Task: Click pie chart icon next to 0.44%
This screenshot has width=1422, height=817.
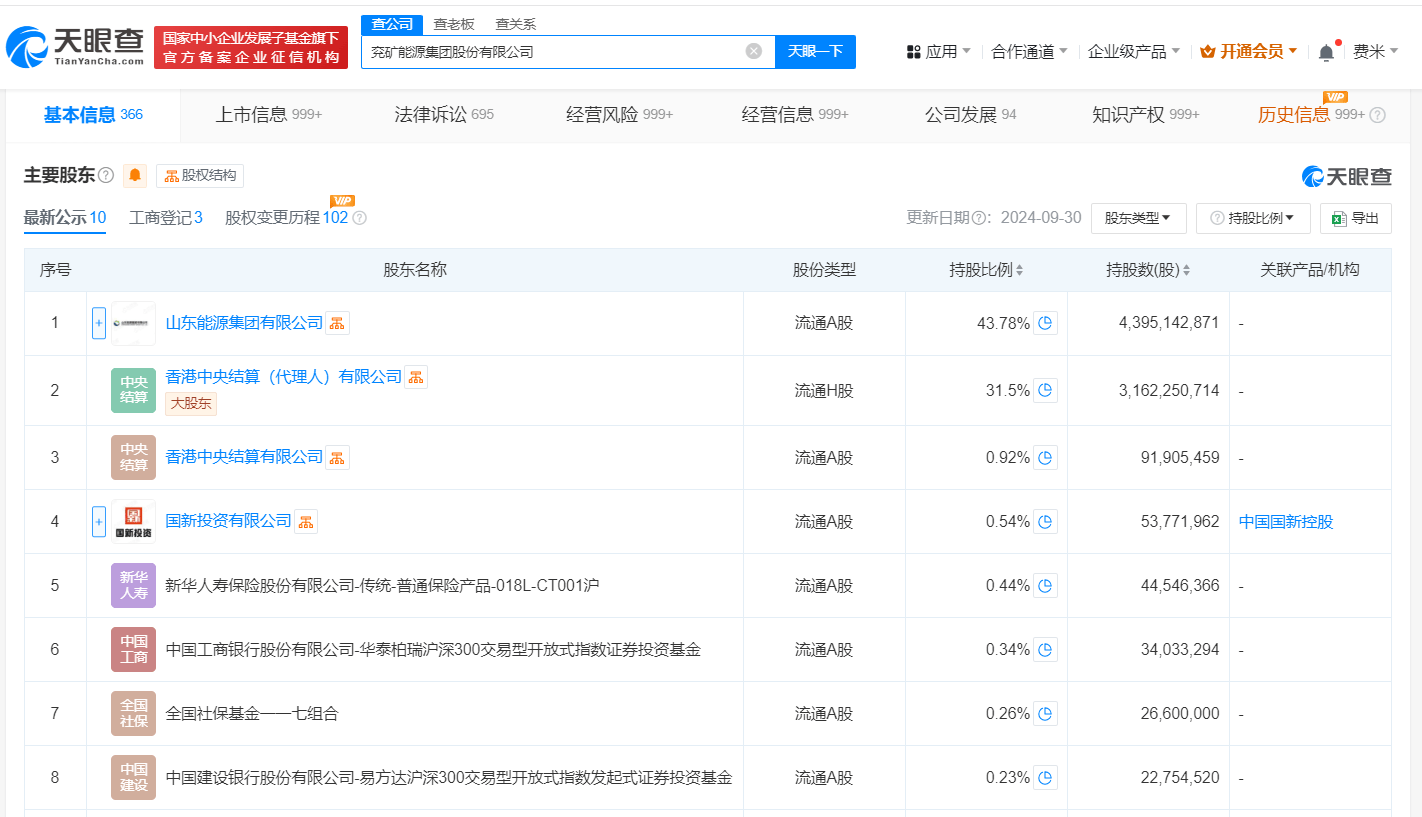Action: click(x=1045, y=585)
